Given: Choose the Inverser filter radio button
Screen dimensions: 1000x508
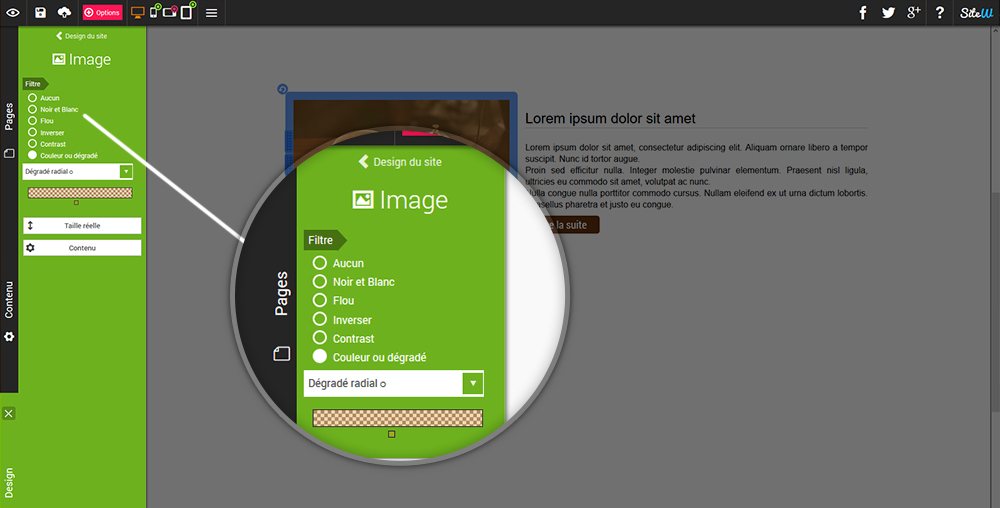Looking at the screenshot, I should pyautogui.click(x=33, y=132).
